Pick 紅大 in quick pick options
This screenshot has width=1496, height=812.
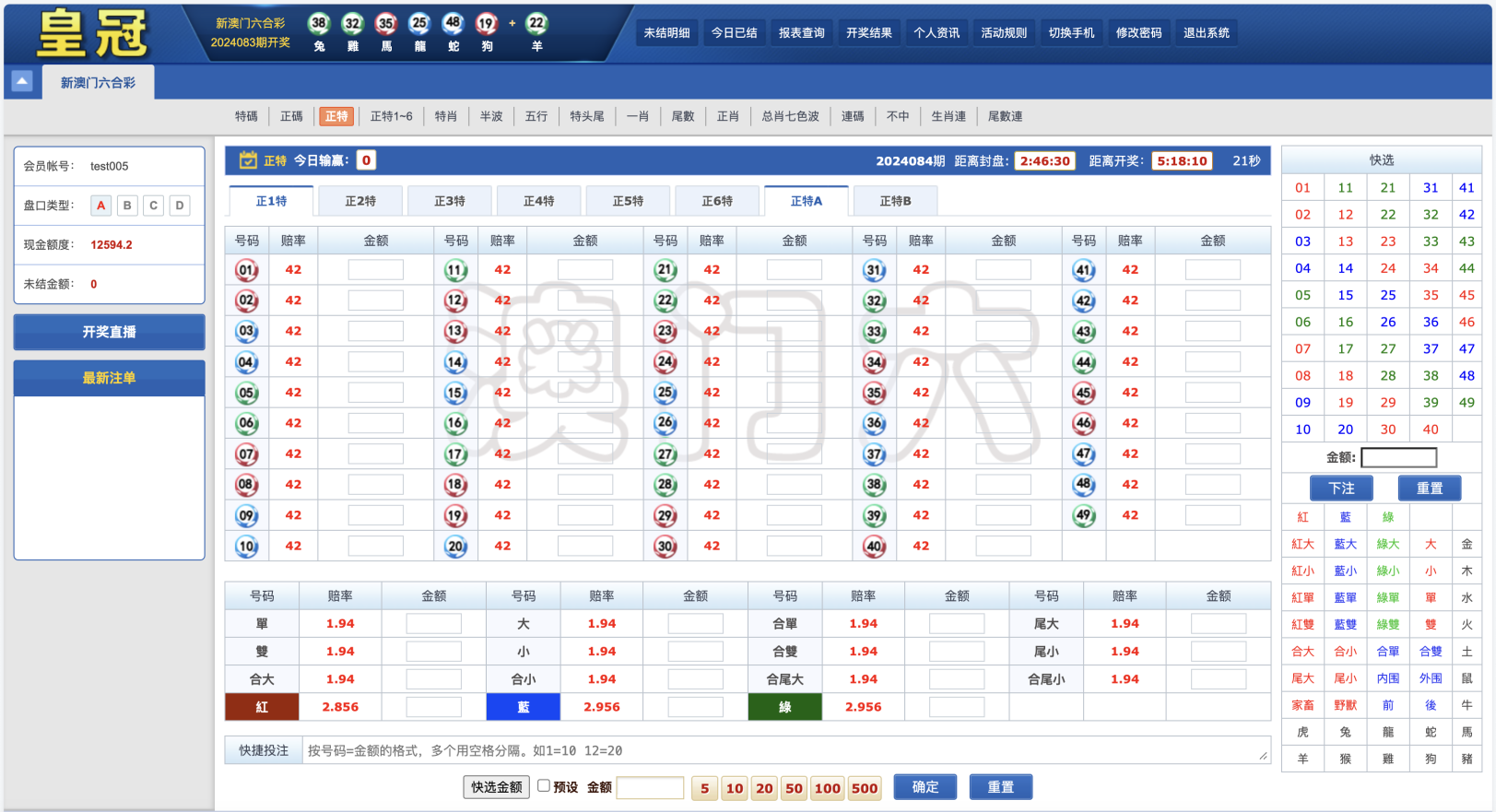[1302, 544]
